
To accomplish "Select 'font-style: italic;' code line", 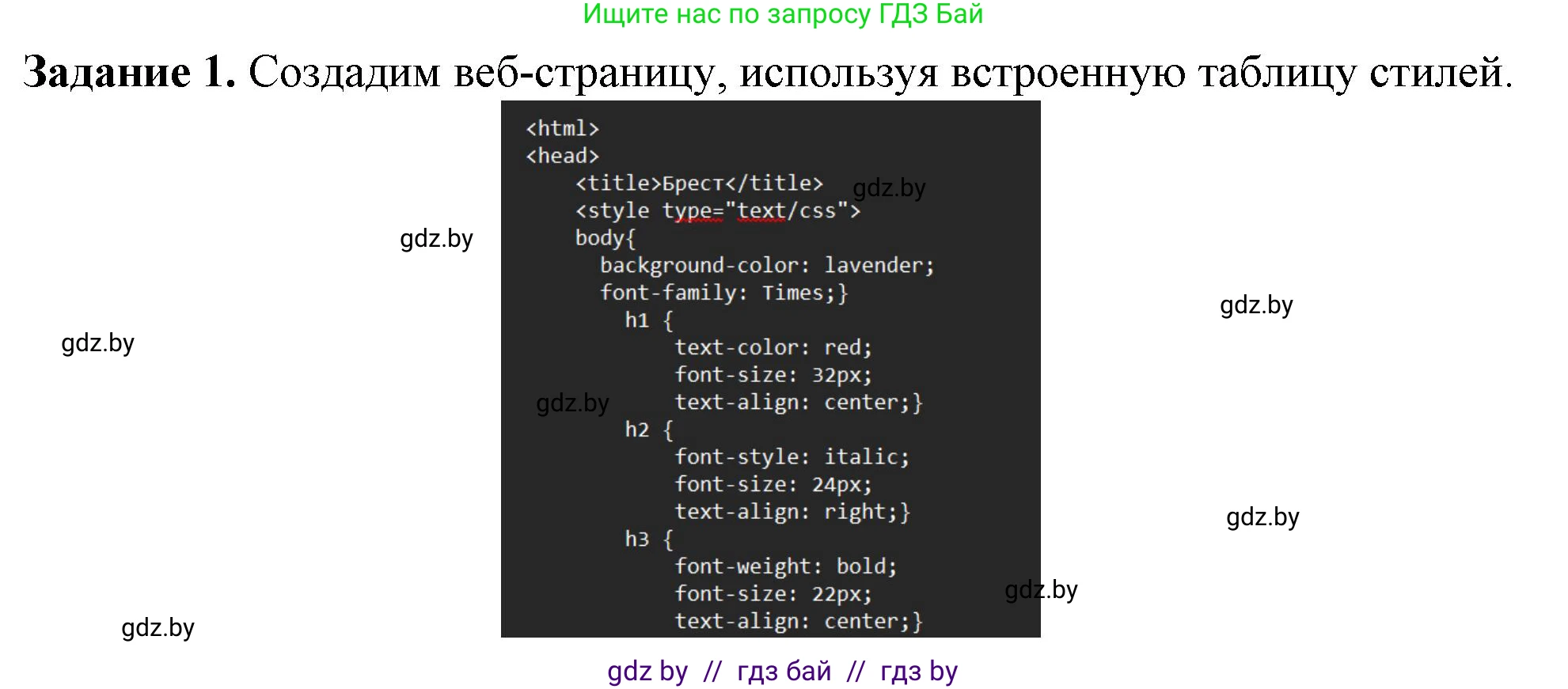I will 792,457.
